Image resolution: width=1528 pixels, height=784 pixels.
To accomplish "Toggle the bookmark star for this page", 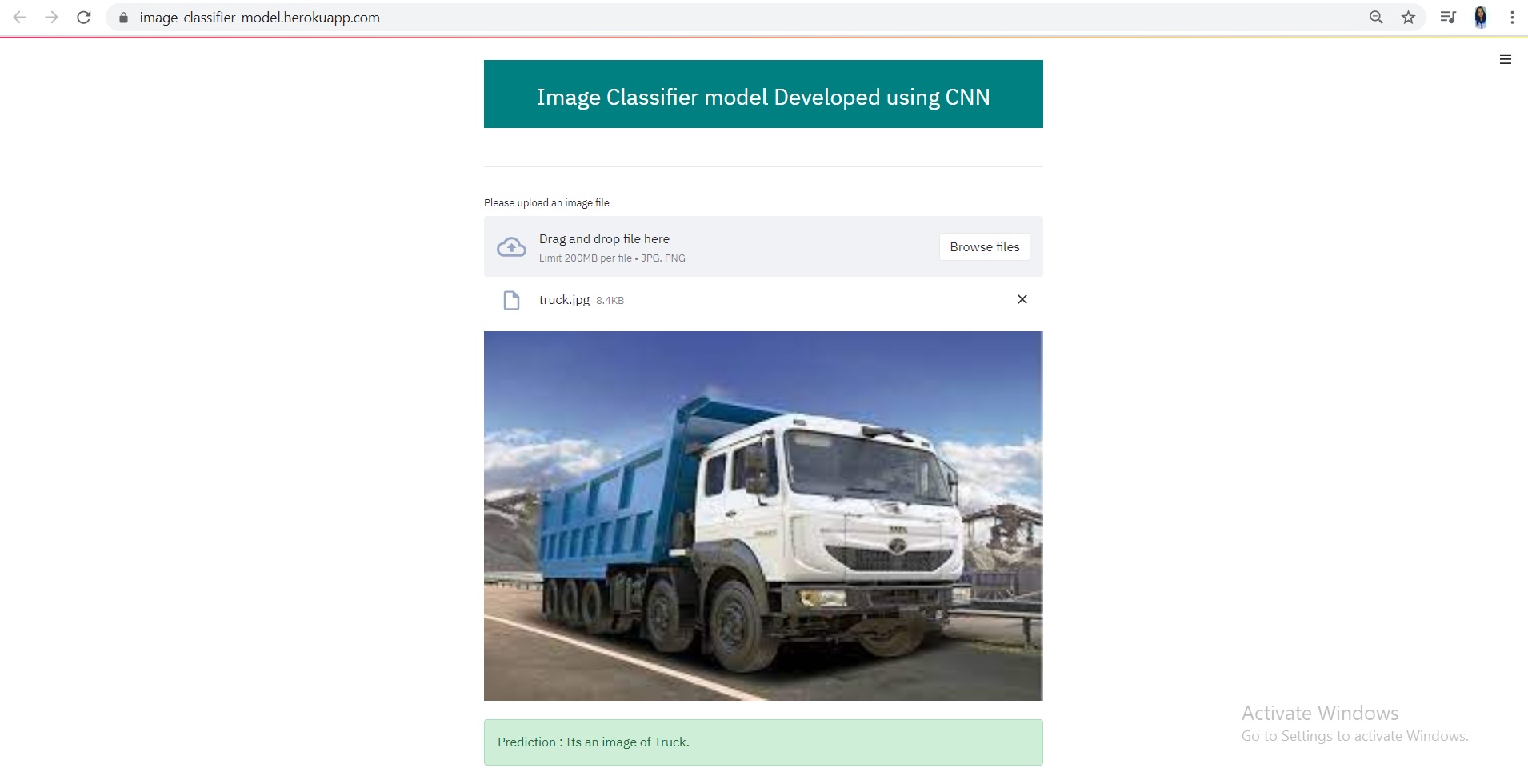I will click(x=1409, y=17).
